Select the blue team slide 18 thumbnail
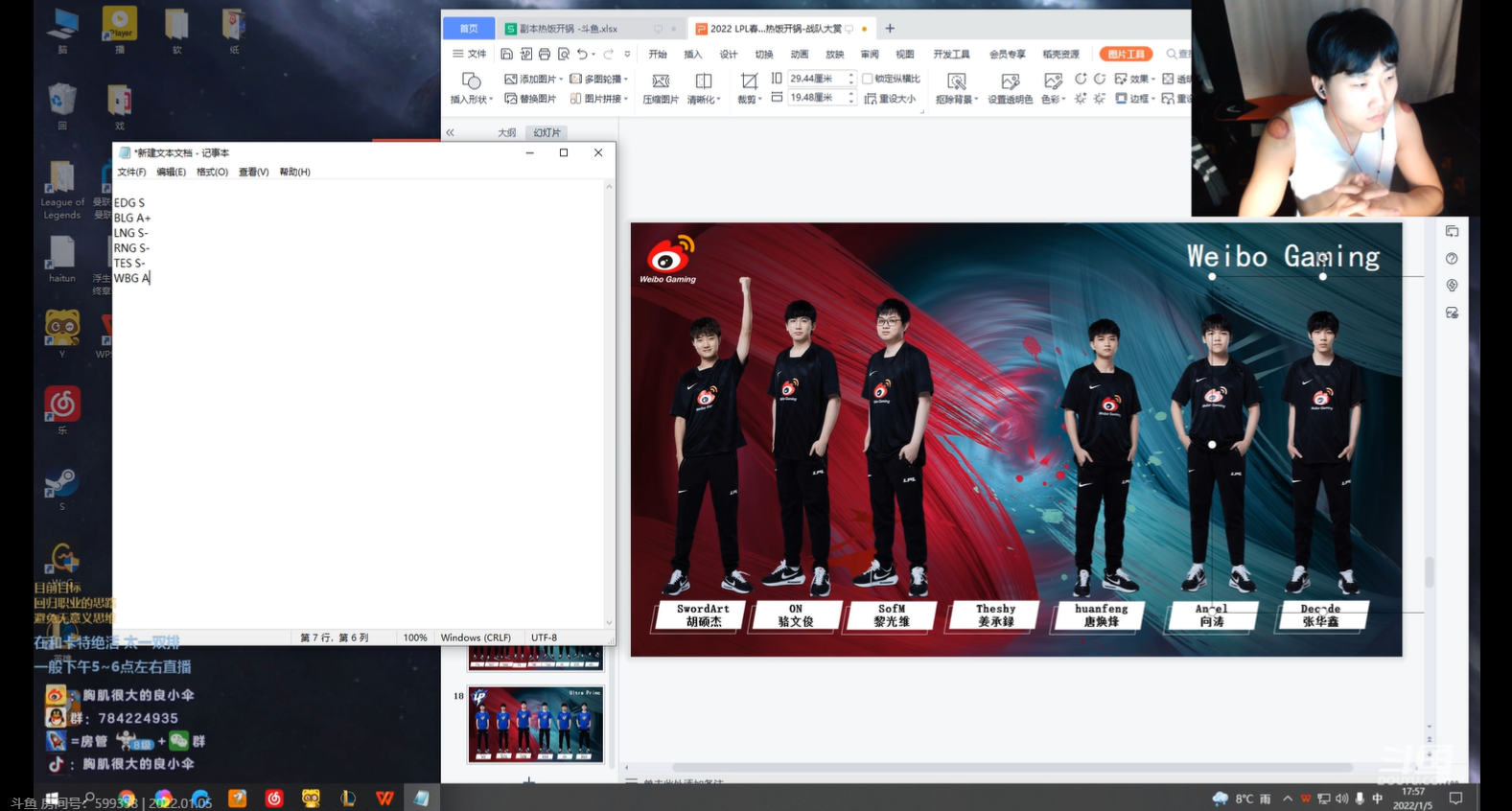This screenshot has width=1512, height=811. (536, 725)
